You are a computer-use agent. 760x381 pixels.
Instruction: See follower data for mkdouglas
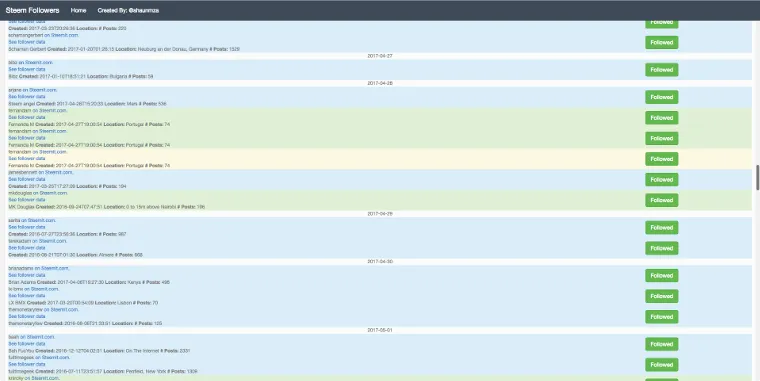[x=27, y=200]
